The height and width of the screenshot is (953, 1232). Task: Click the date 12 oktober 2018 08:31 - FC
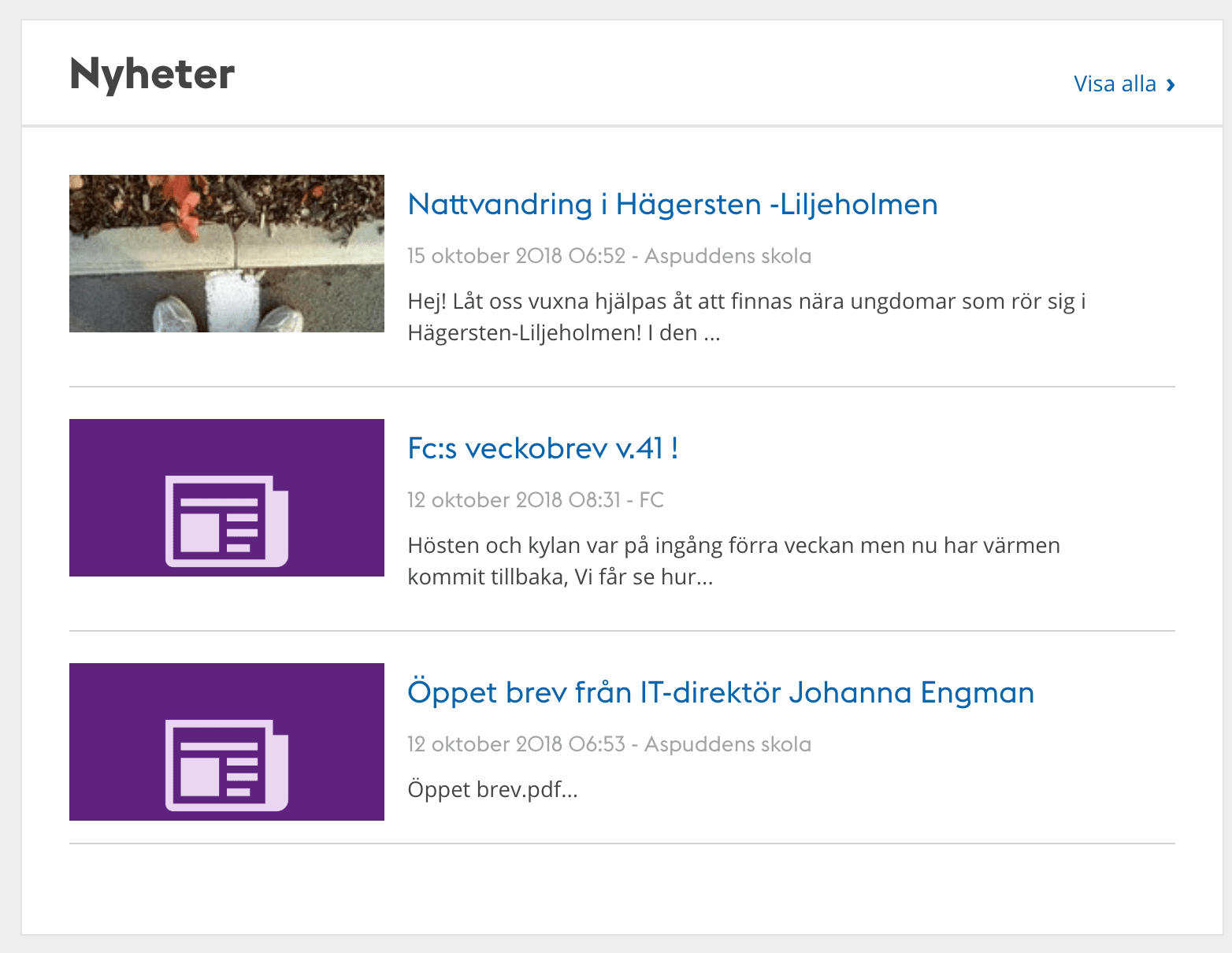coord(536,500)
